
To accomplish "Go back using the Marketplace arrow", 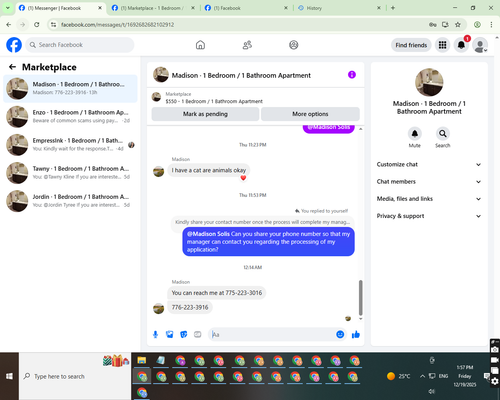I will [x=12, y=67].
